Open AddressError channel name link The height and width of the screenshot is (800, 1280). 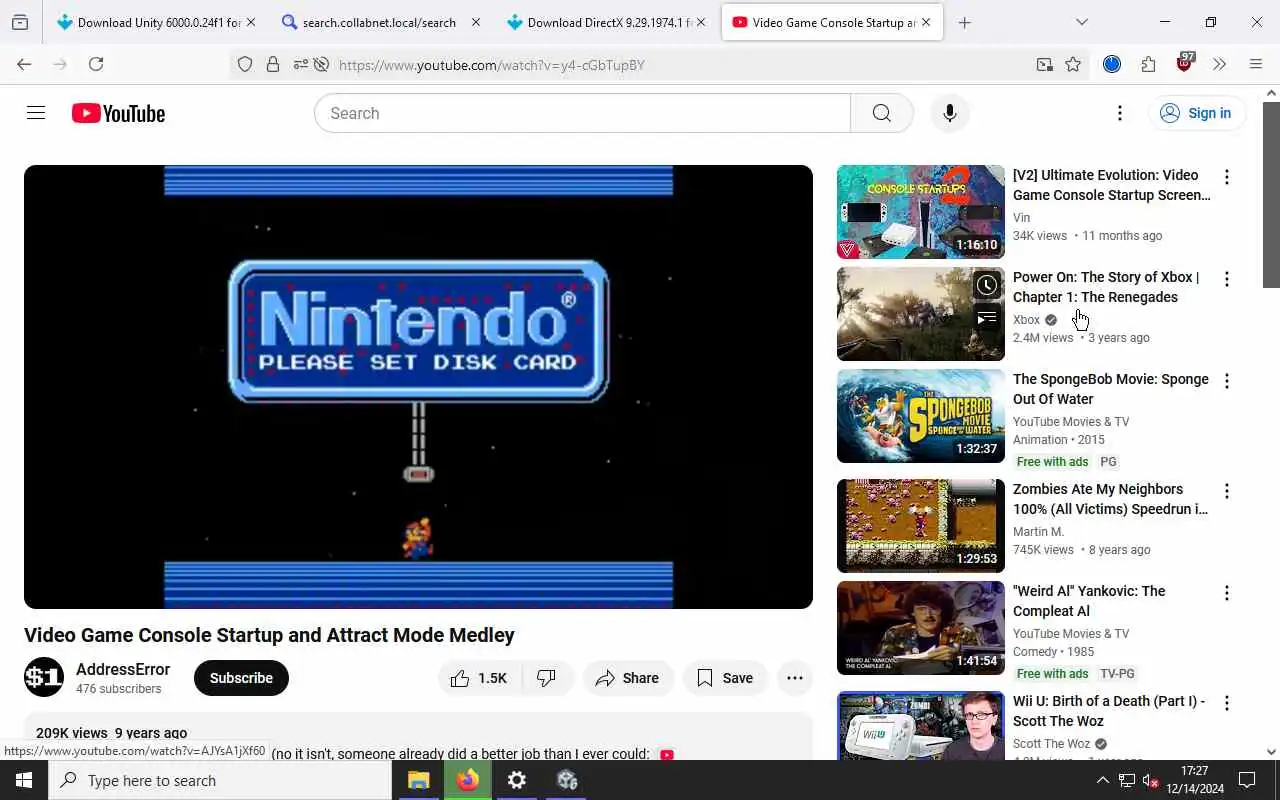point(123,669)
